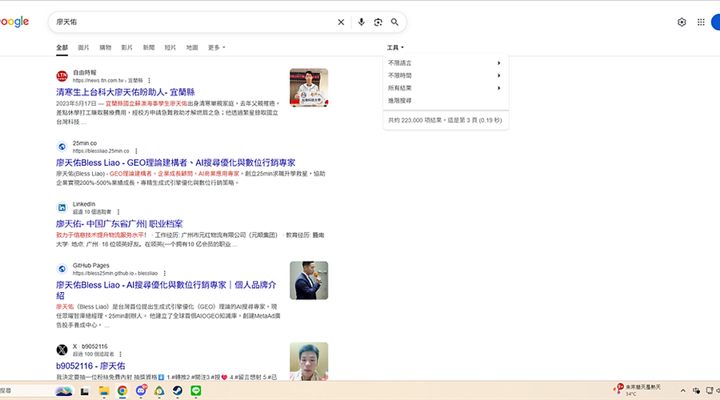Open three-dot menu of GitHub Pages result
The height and width of the screenshot is (400, 720).
[x=164, y=273]
